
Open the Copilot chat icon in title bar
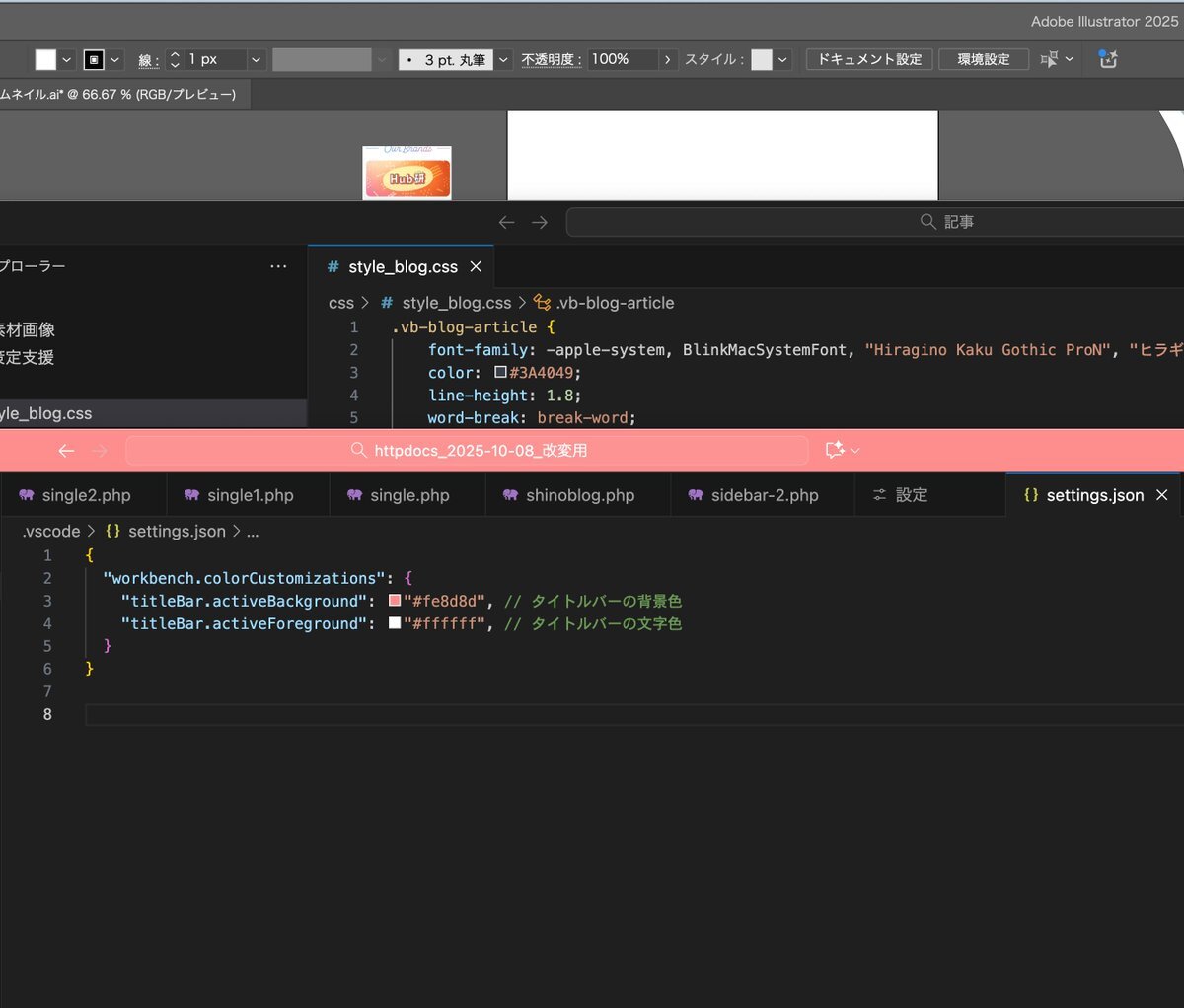click(835, 451)
